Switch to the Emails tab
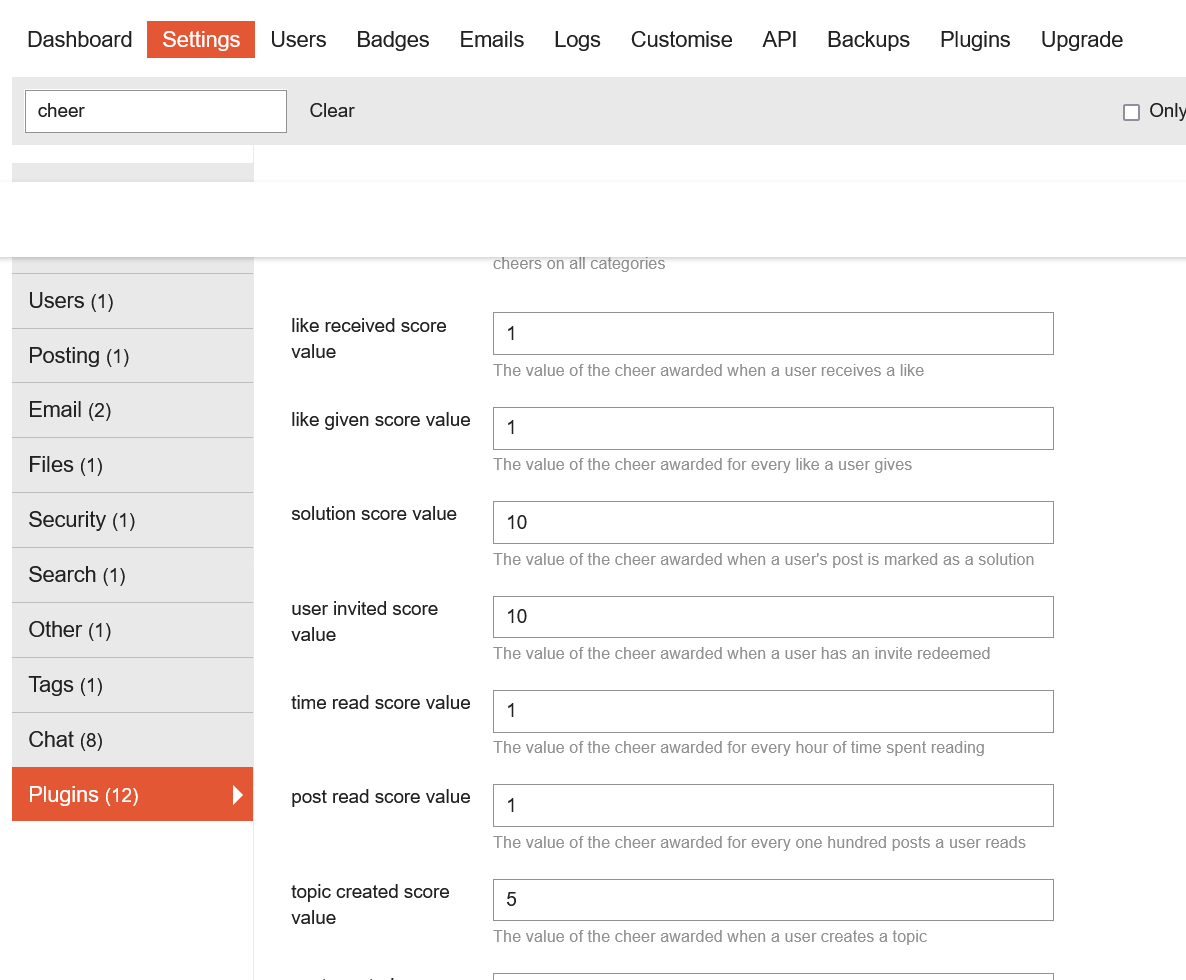The width and height of the screenshot is (1186, 980). (x=492, y=39)
